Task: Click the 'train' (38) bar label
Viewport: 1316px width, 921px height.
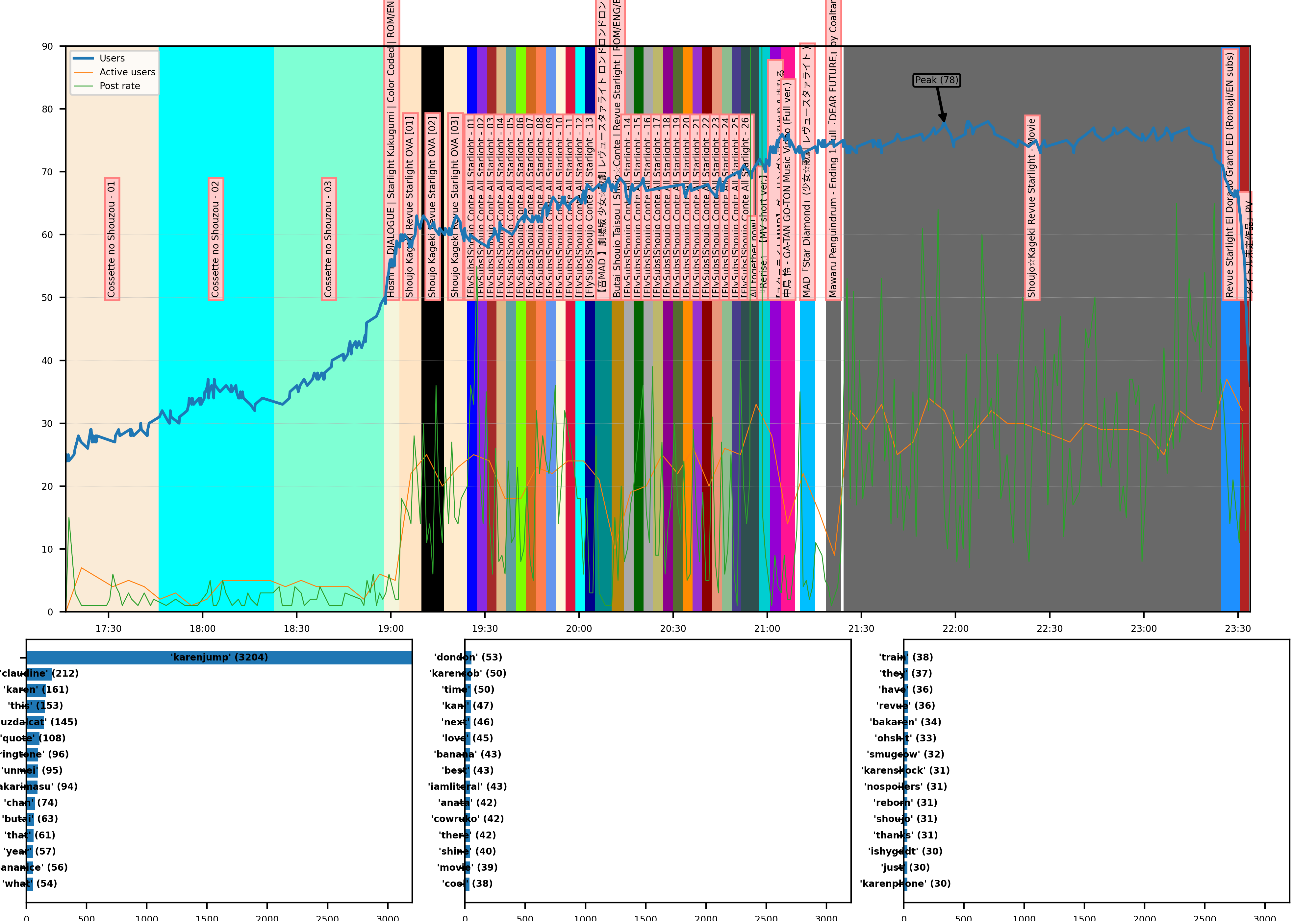Action: tap(906, 658)
